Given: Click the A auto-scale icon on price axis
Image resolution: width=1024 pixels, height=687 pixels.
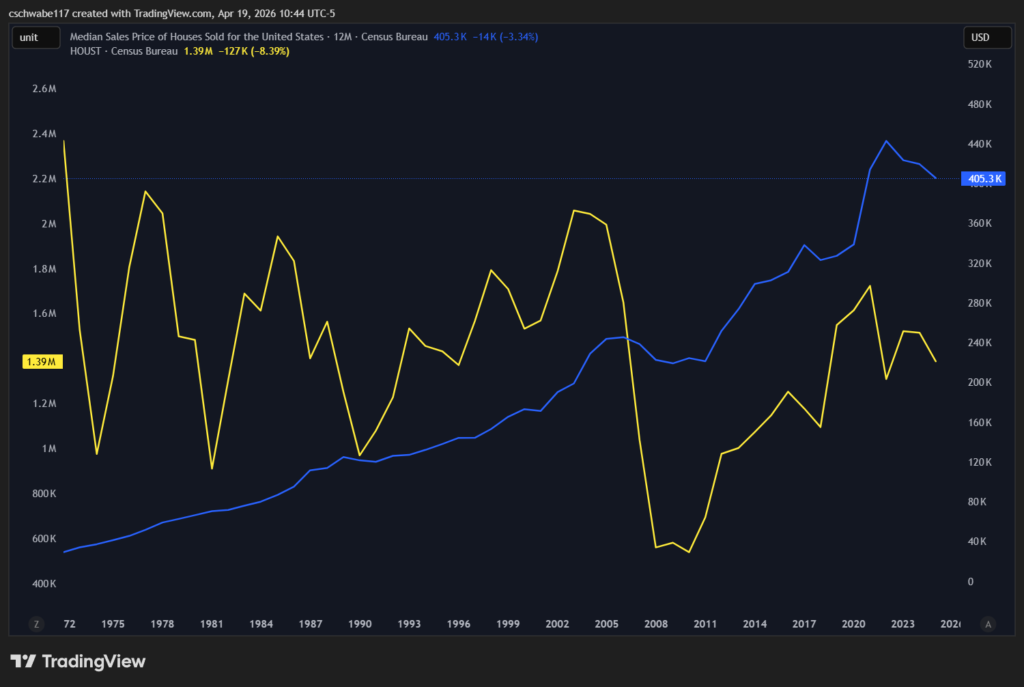Looking at the screenshot, I should 986,623.
